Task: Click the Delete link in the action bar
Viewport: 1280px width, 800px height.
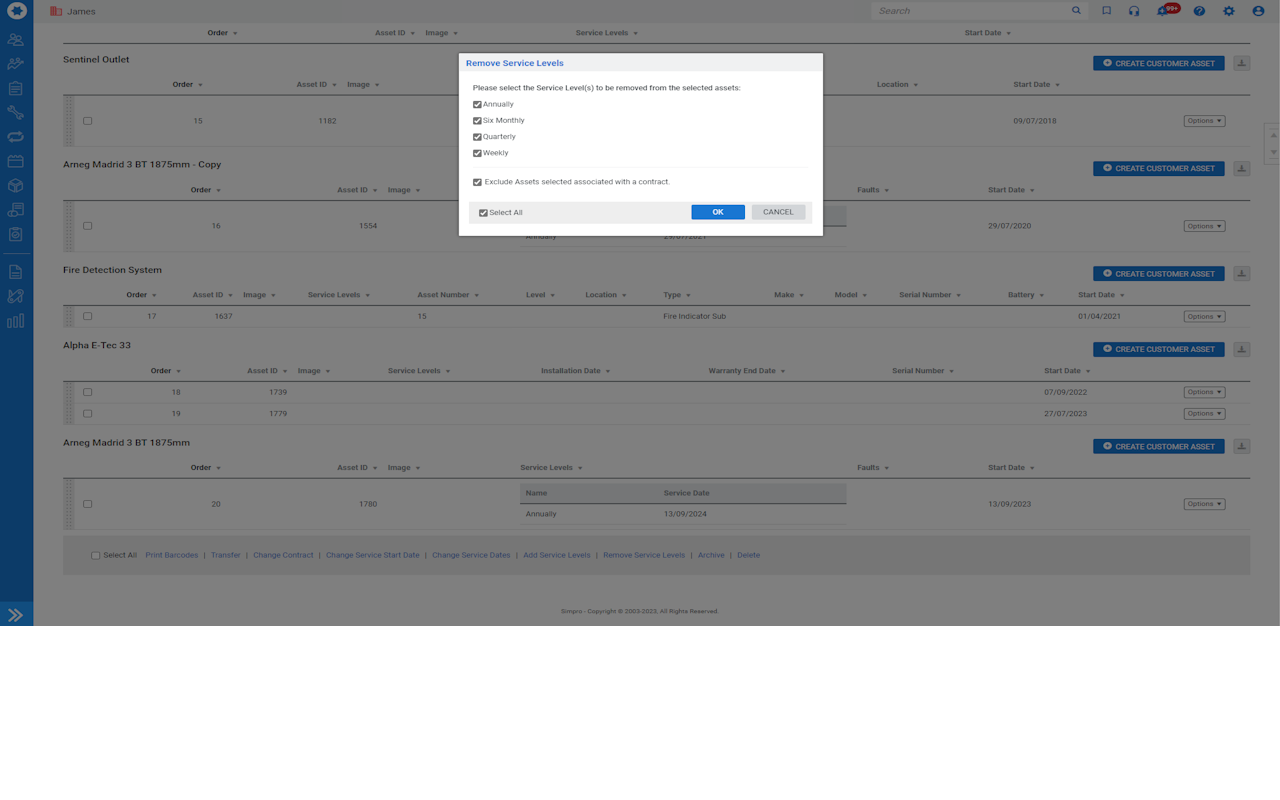Action: (748, 555)
